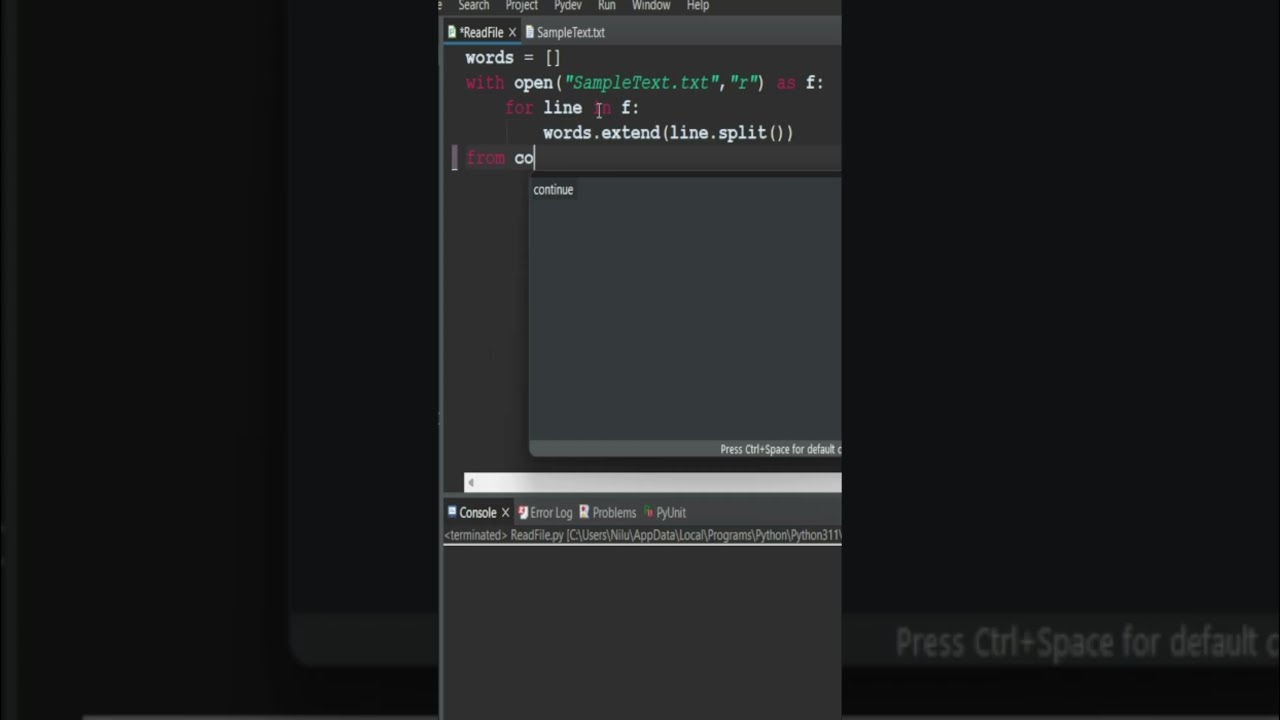Open the Search menu
The image size is (1280, 720).
point(474,6)
